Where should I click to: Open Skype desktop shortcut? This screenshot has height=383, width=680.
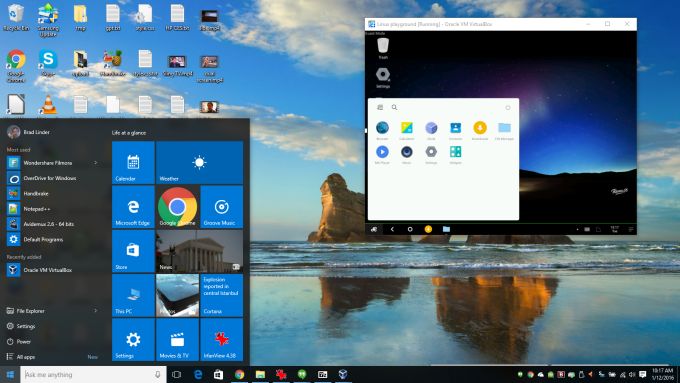48,63
